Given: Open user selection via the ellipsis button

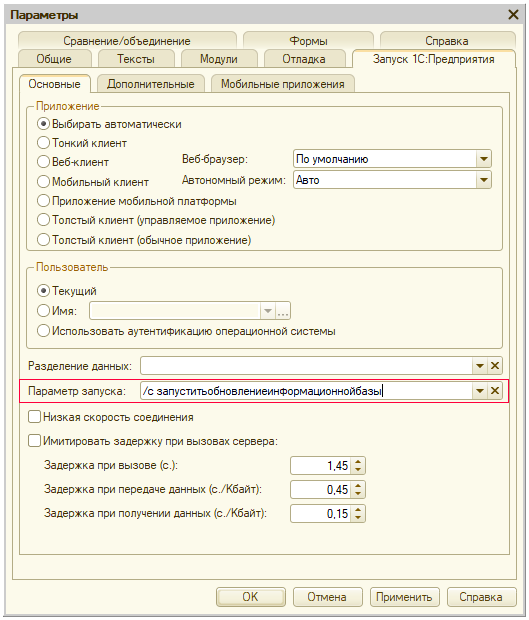Looking at the screenshot, I should coord(283,311).
